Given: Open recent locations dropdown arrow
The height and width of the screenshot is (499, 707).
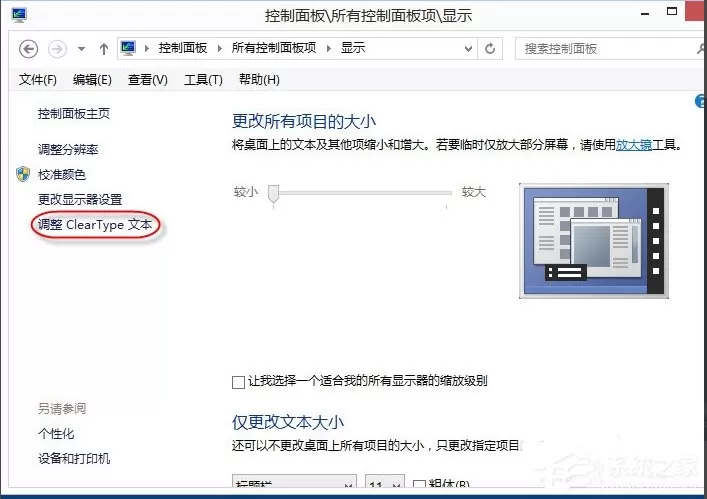Looking at the screenshot, I should click(82, 49).
